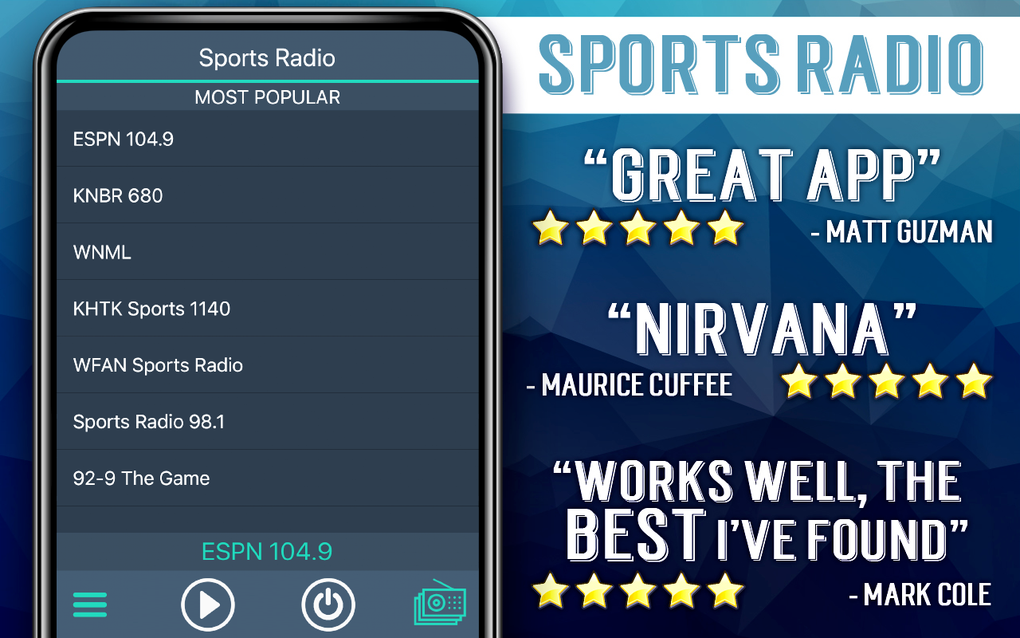Click the "GREAT APP" review quote
Viewport: 1020px width, 638px height.
(x=762, y=174)
